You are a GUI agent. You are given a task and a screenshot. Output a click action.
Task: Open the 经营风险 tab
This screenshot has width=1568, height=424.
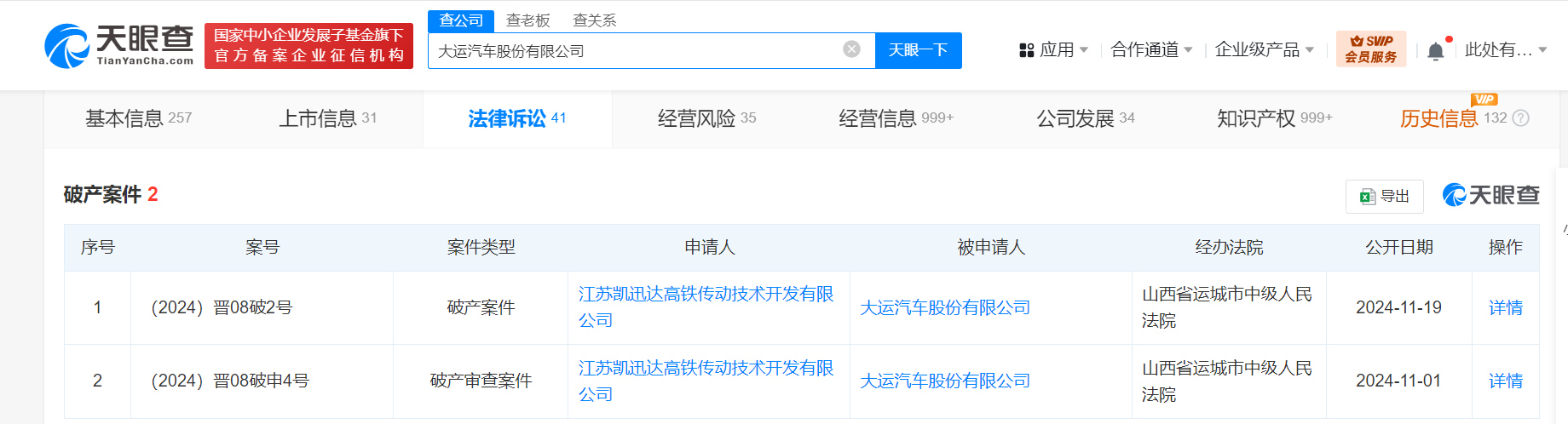[x=706, y=118]
